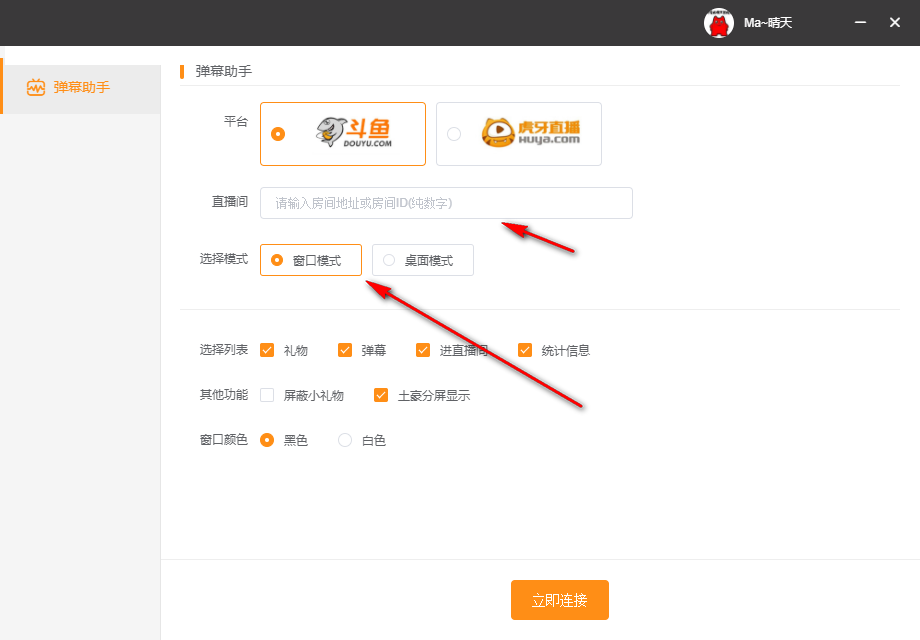Toggle the 进直播间 checkbox
The width and height of the screenshot is (920, 640).
(423, 350)
